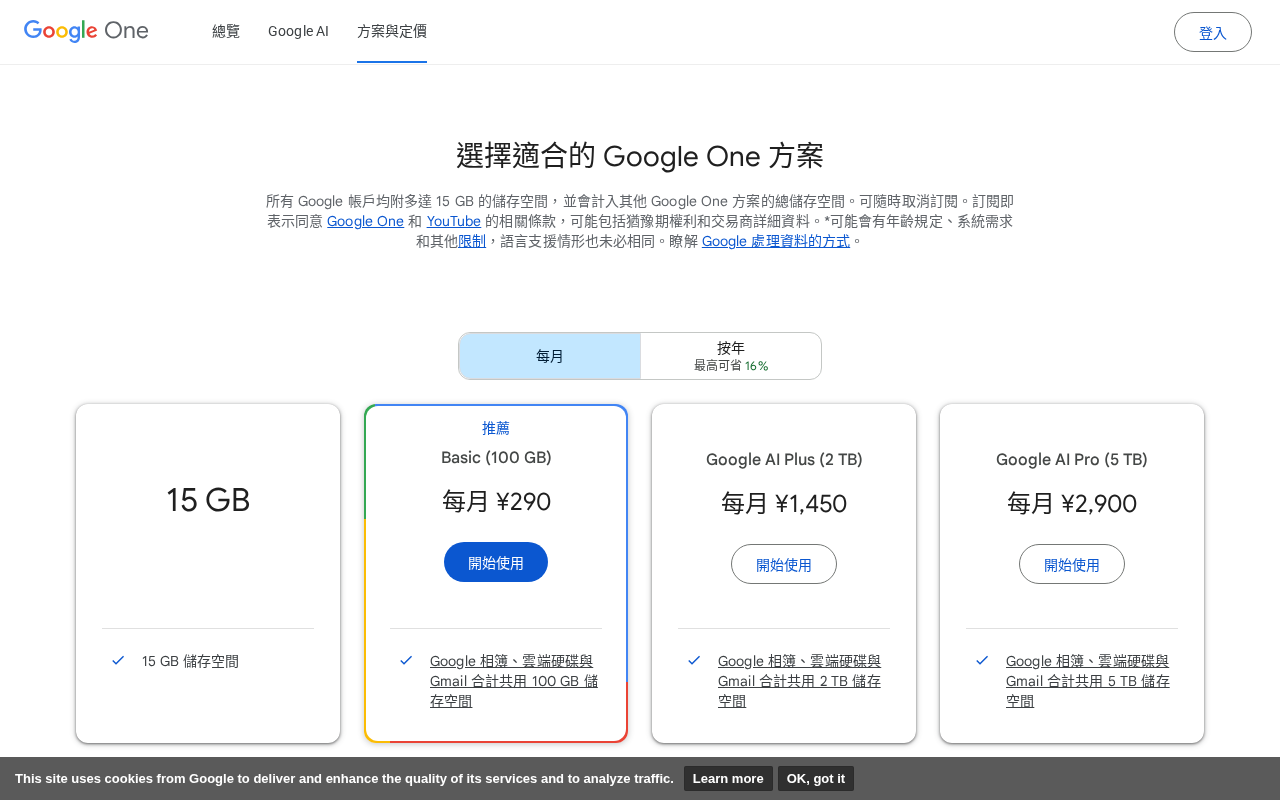This screenshot has width=1280, height=800.
Task: Click the 15 GB 儲存空間 feature text
Action: click(190, 661)
